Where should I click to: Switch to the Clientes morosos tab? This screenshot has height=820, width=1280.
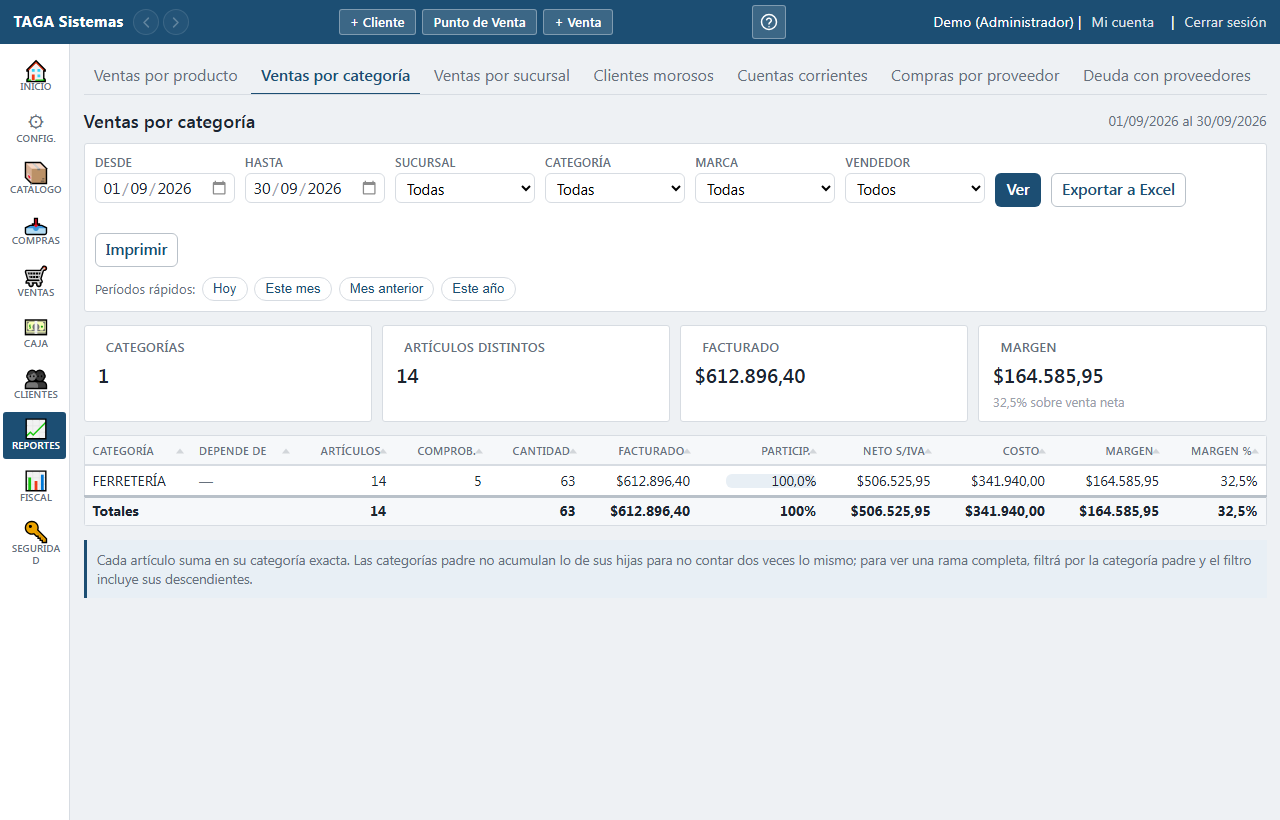(x=654, y=76)
